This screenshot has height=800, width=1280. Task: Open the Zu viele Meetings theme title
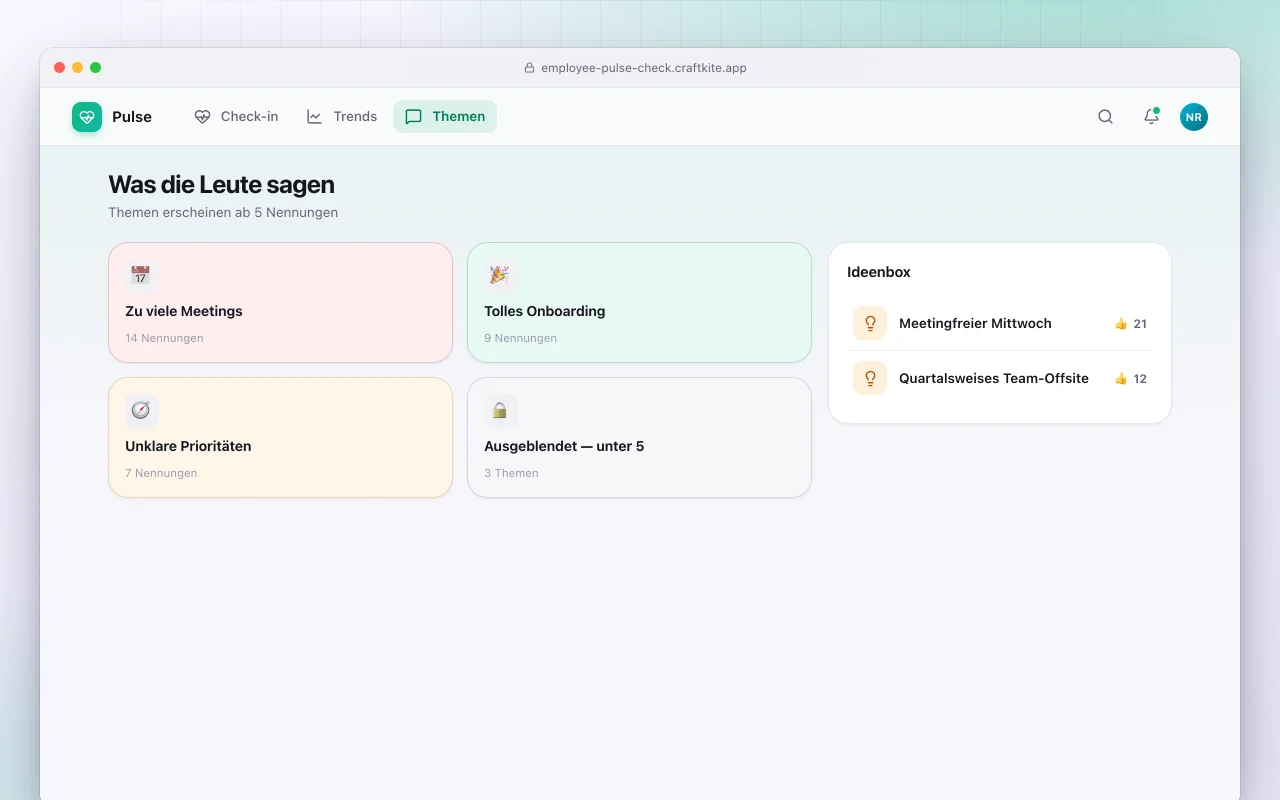[184, 311]
